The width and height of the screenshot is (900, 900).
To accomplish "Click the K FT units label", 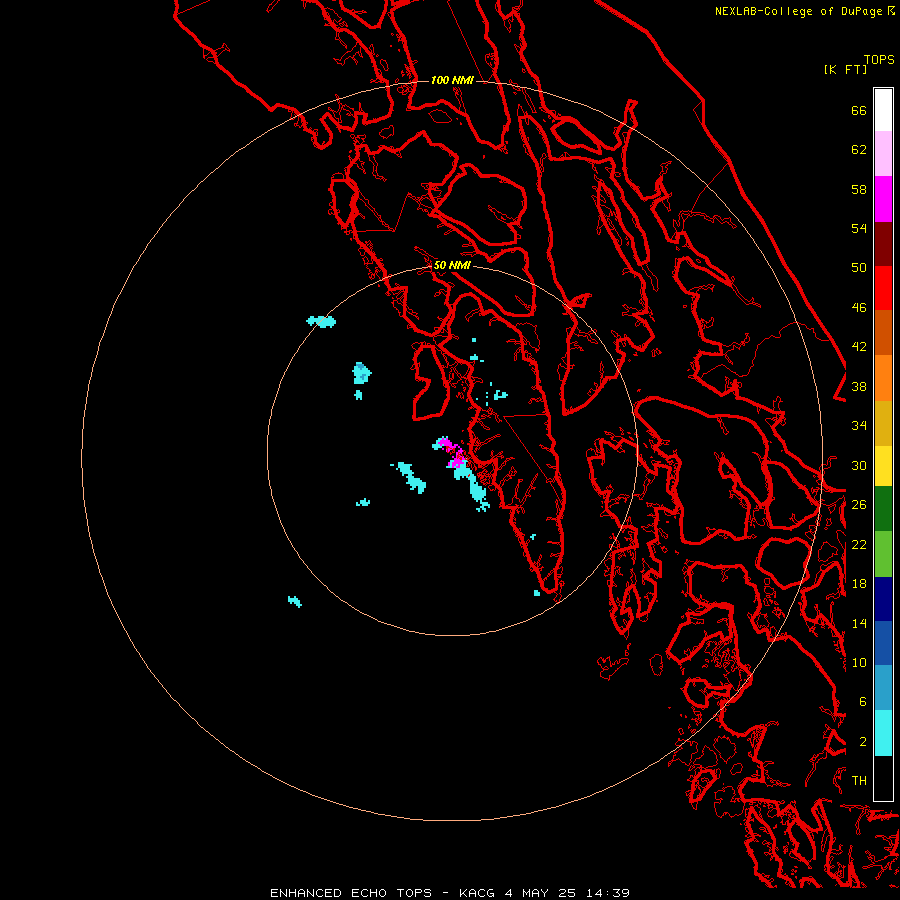I will click(x=845, y=70).
